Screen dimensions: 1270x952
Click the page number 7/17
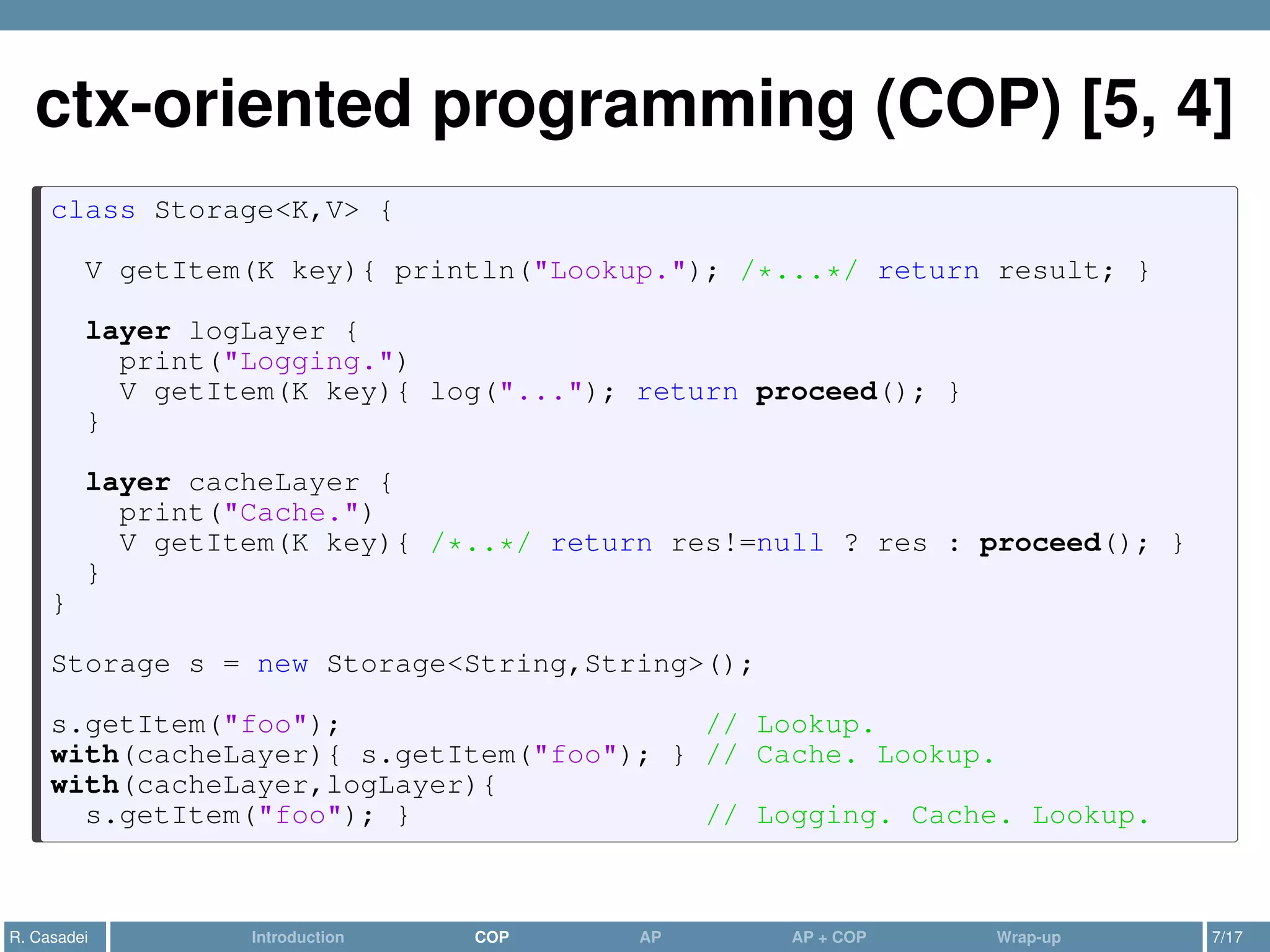click(1227, 937)
